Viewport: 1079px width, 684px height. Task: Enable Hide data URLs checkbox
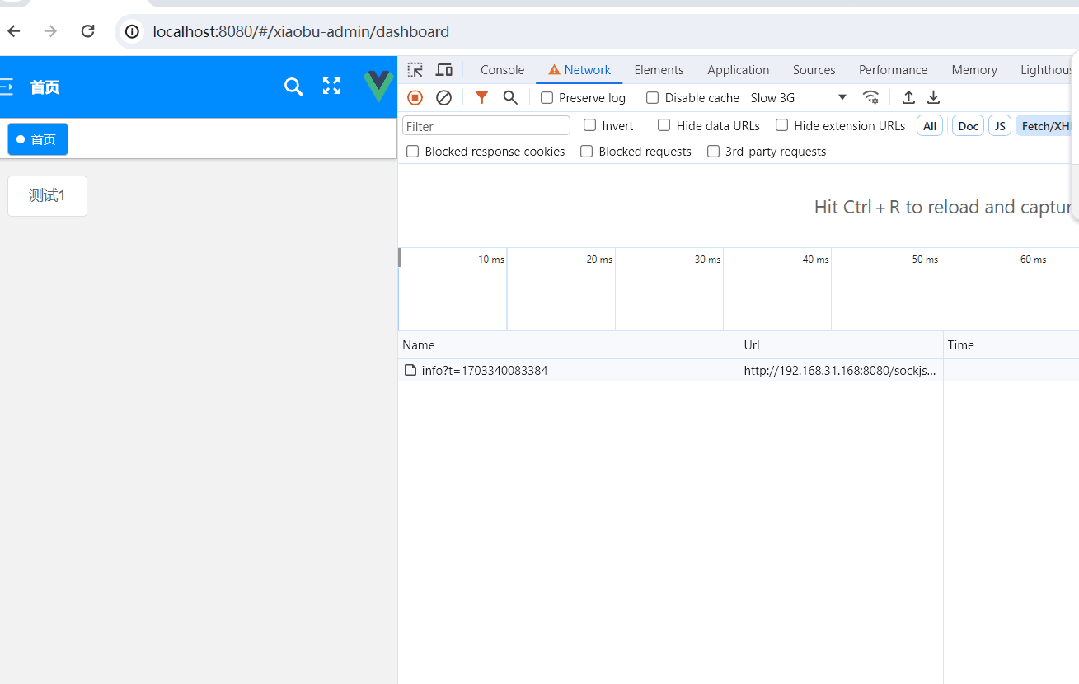coord(664,125)
